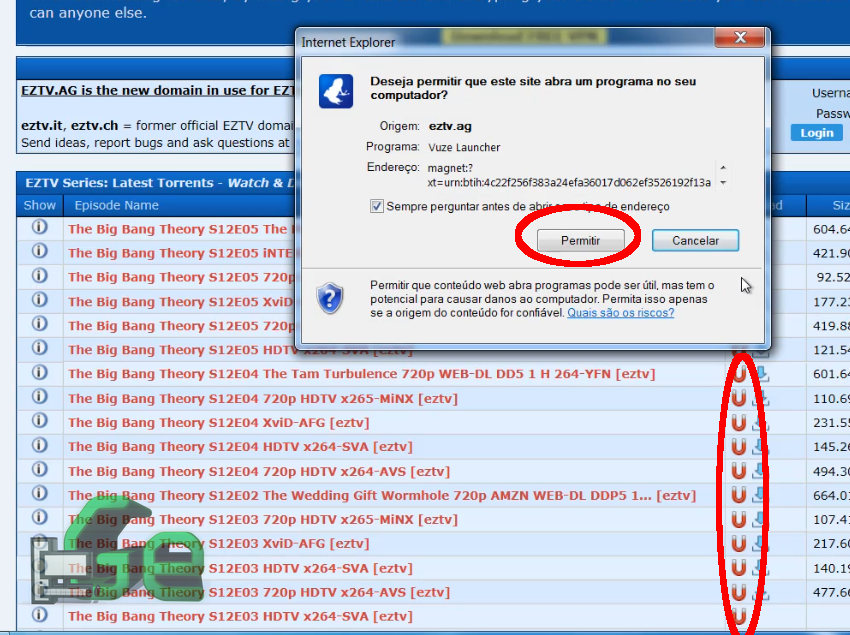This screenshot has width=850, height=635.
Task: Open magnet link for S12E04 XviD-AFG
Action: [x=739, y=422]
